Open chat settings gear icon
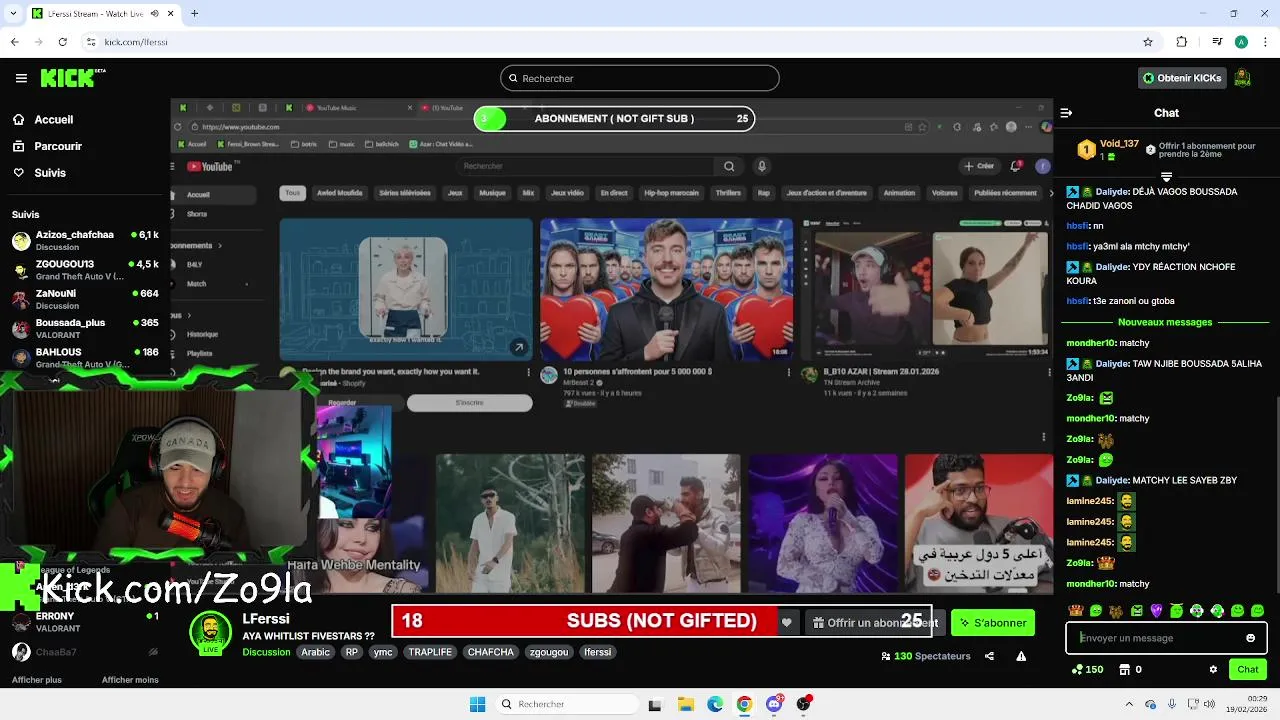 click(1213, 669)
